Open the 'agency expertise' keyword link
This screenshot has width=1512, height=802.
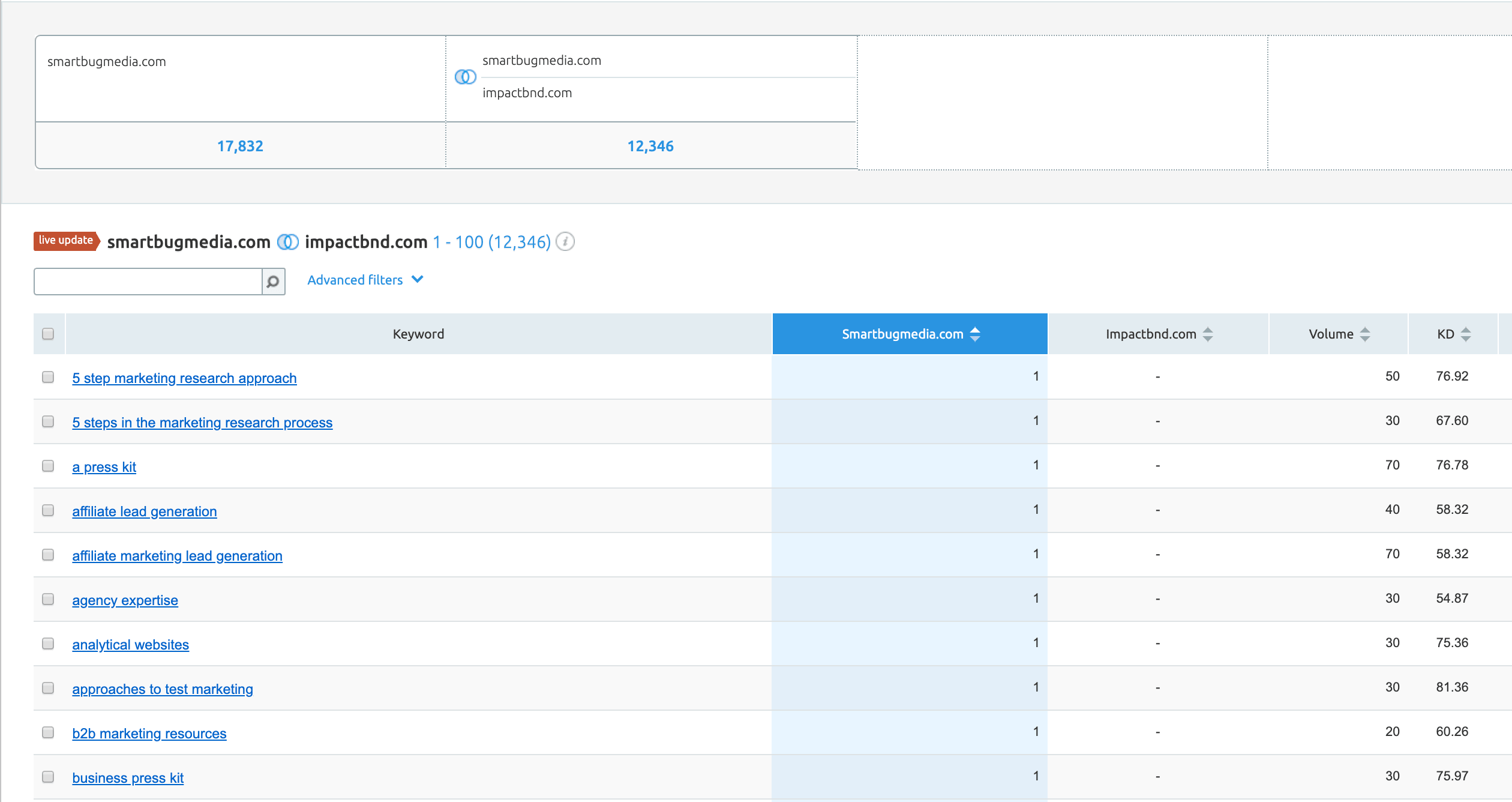[125, 600]
